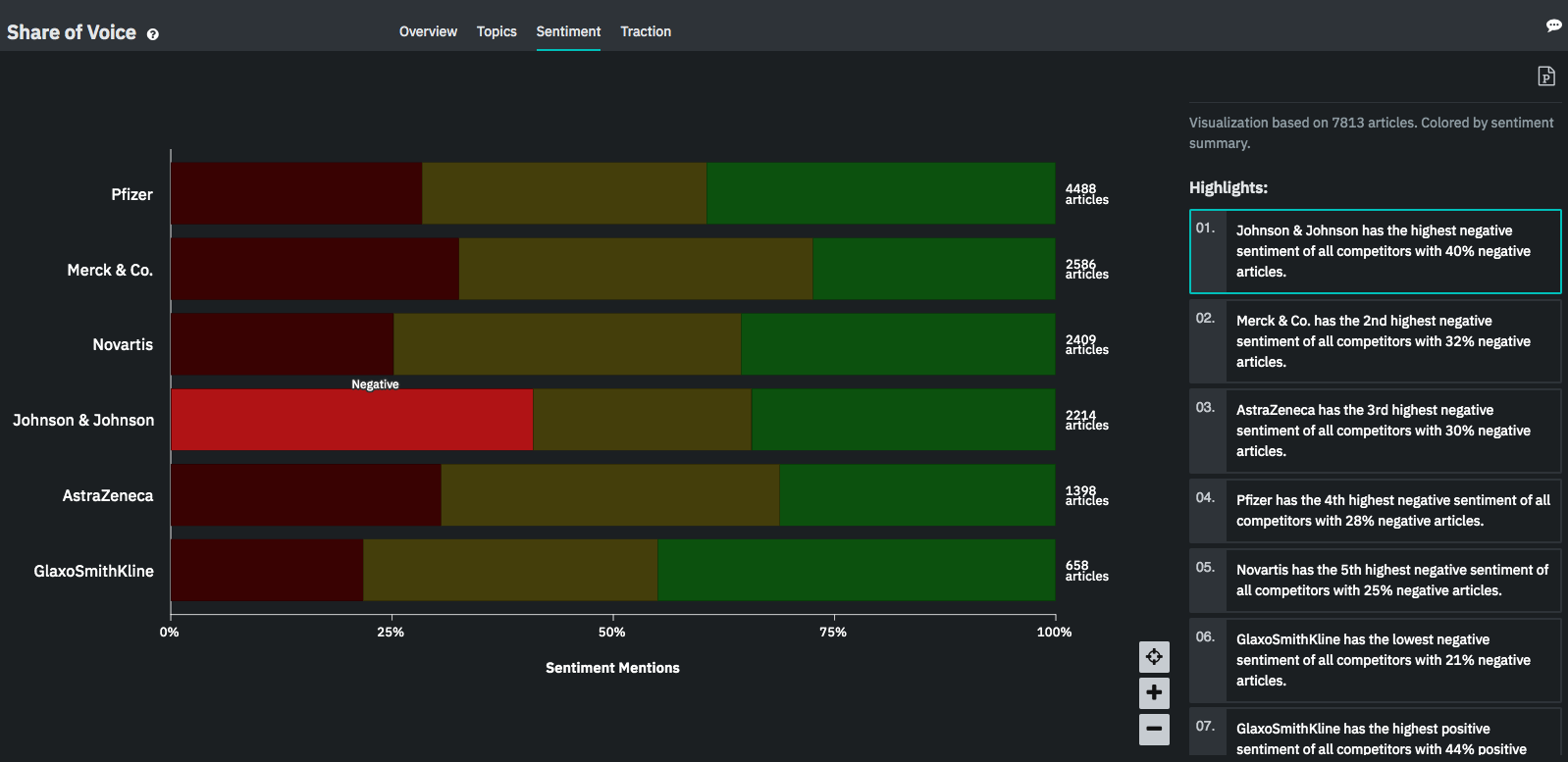The height and width of the screenshot is (762, 1568).
Task: Zoom out with the minus icon
Action: tap(1154, 729)
